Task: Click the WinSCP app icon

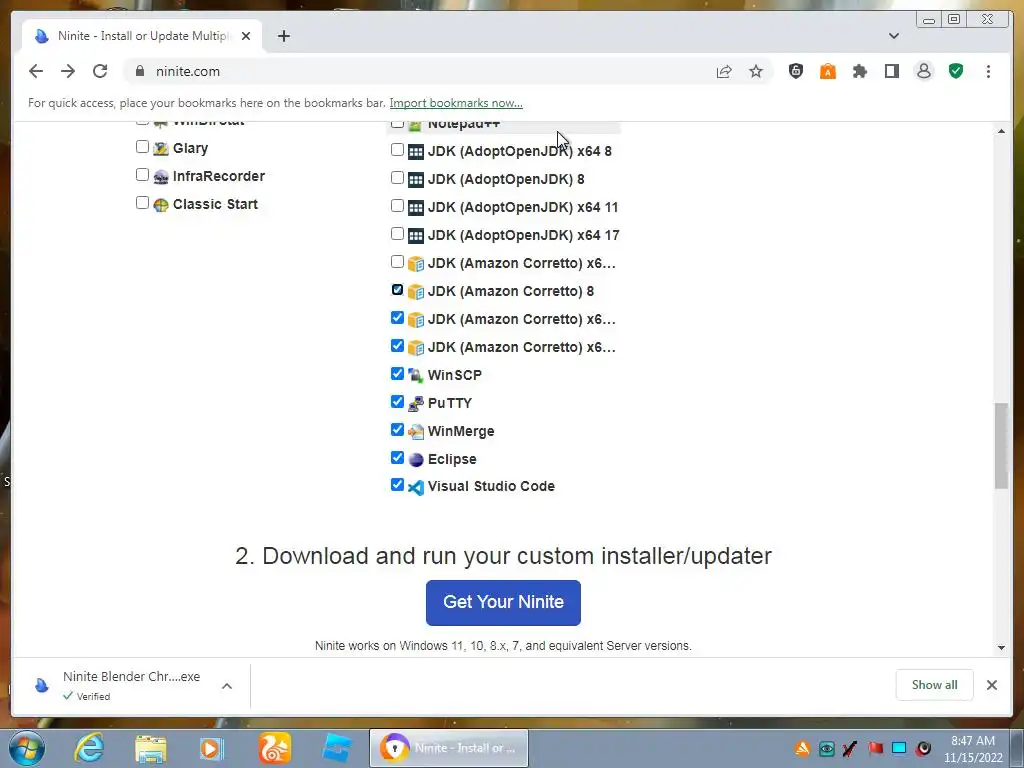Action: [415, 376]
